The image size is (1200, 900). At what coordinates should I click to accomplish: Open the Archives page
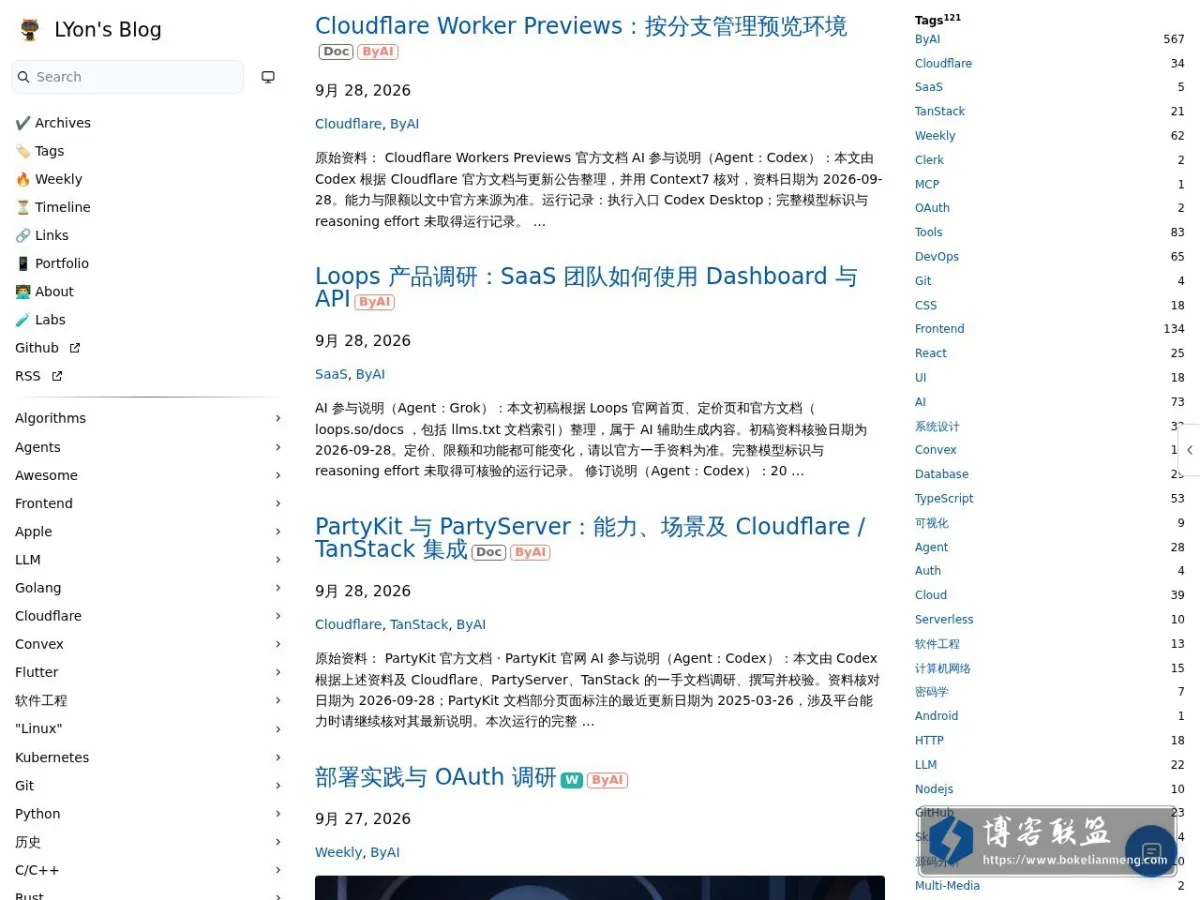(x=53, y=123)
